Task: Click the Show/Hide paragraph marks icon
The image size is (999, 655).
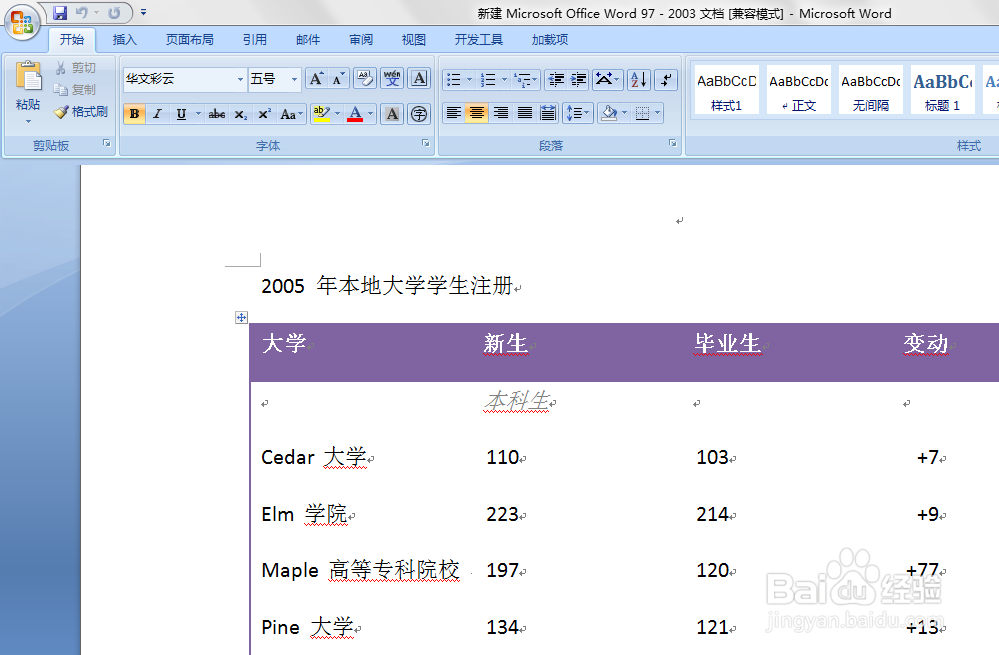Action: 664,78
